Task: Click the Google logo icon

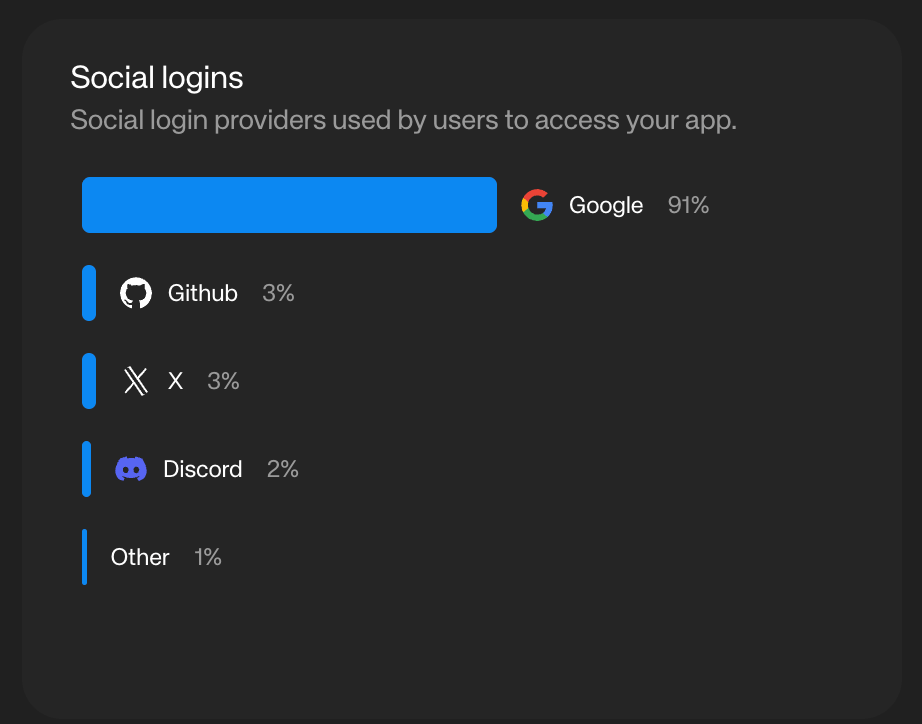Action: pos(537,205)
